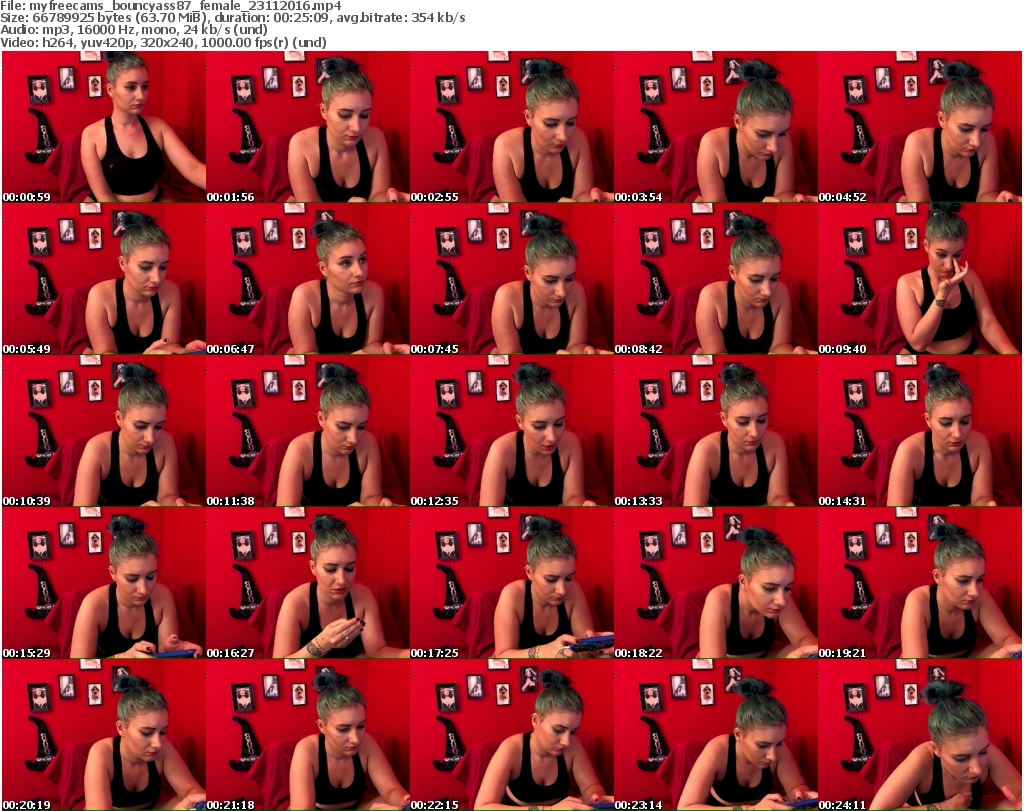Select the thumbnail frame stamped 00:01:56
The width and height of the screenshot is (1024, 811).
click(x=308, y=127)
